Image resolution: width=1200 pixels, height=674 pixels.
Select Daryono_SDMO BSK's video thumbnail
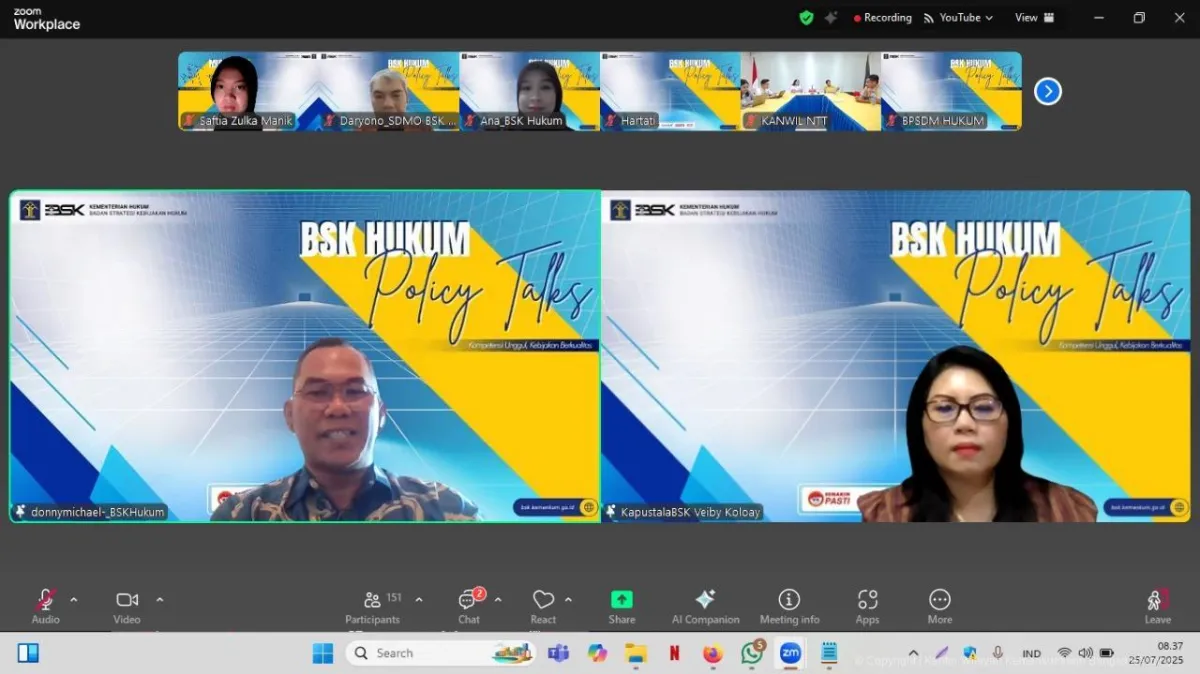pos(389,91)
